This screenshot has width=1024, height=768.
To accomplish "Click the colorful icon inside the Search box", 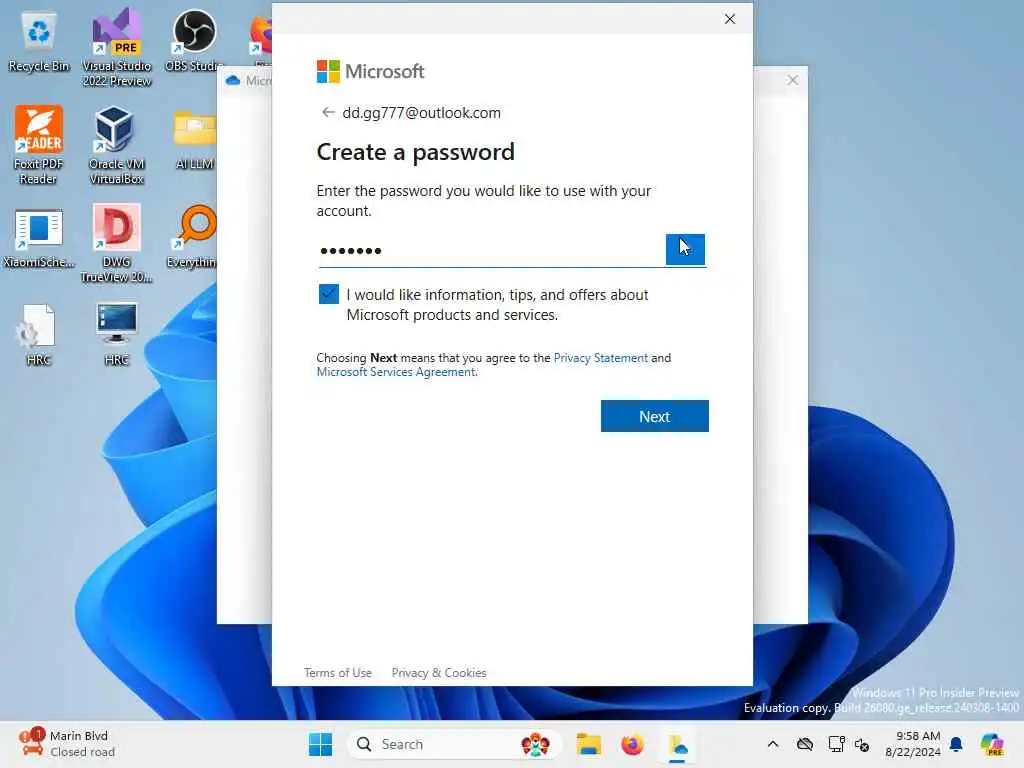I will click(x=535, y=744).
